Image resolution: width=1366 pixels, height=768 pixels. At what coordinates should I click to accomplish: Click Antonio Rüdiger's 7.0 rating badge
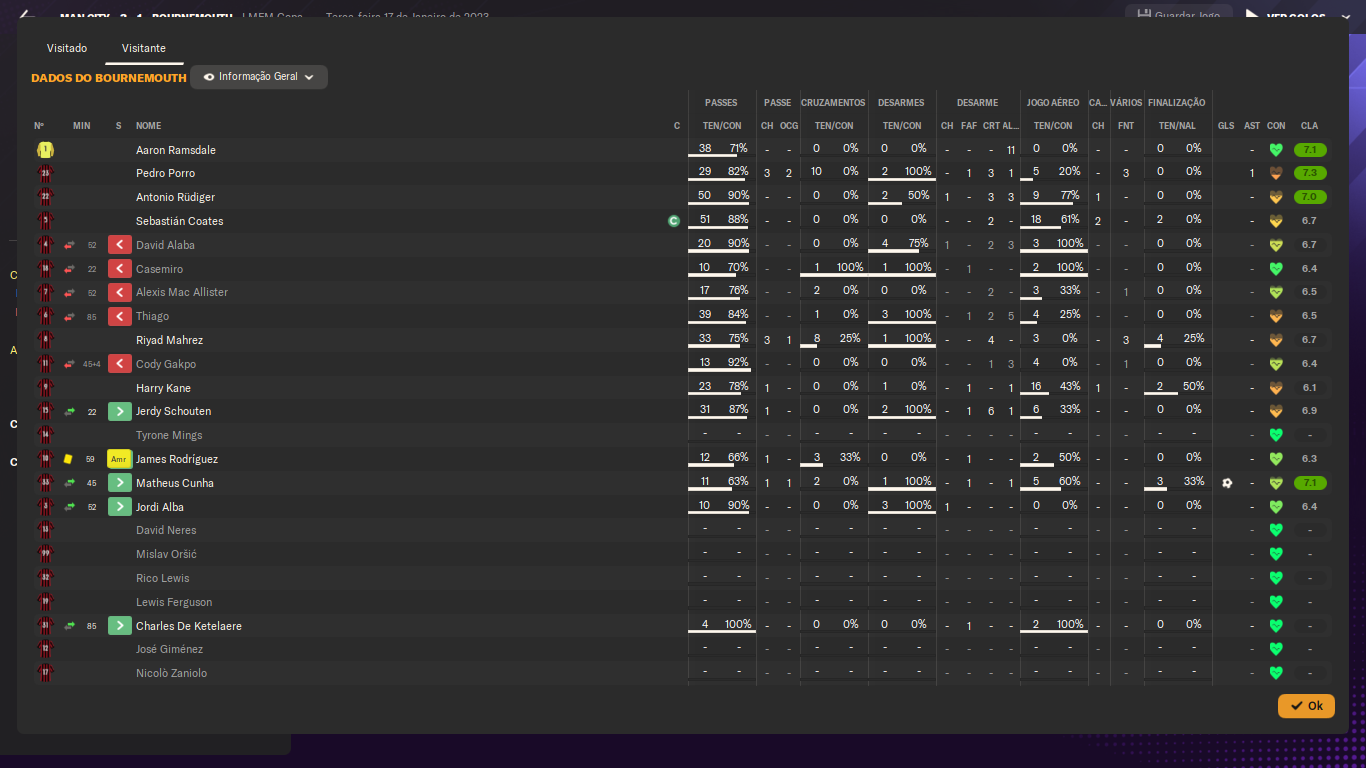[1309, 197]
